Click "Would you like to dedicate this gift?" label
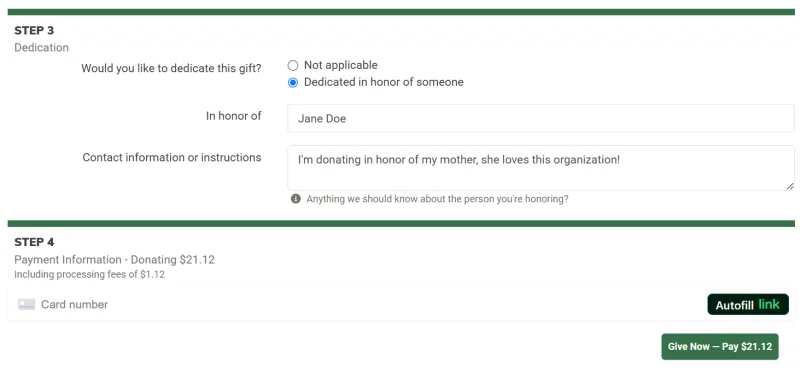 (x=171, y=68)
